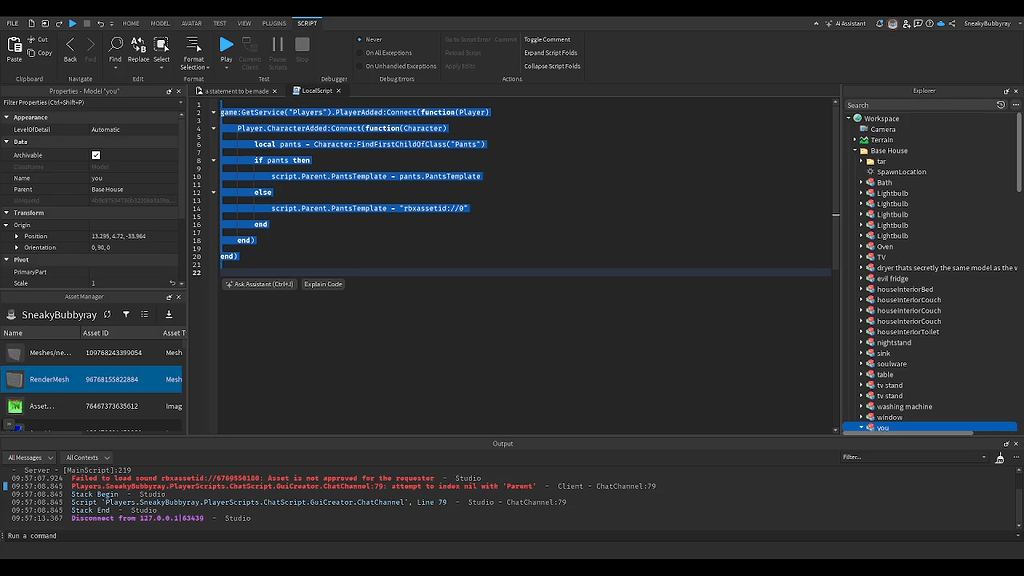Click the Asset Manager bulk import icon
This screenshot has width=1024, height=576.
[168, 315]
